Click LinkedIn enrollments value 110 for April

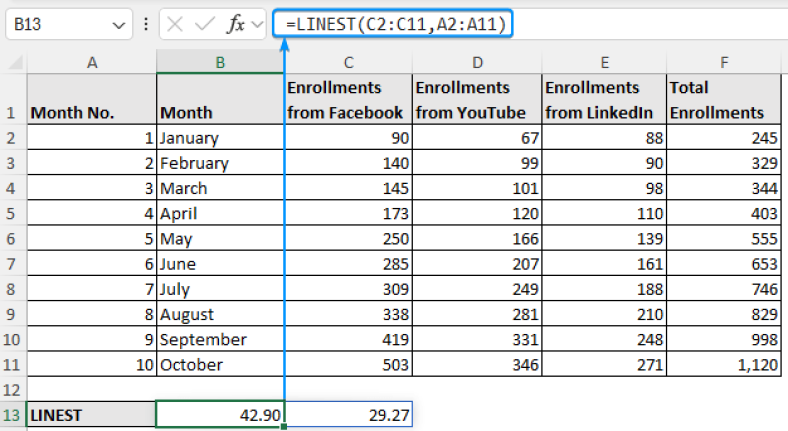tap(605, 213)
